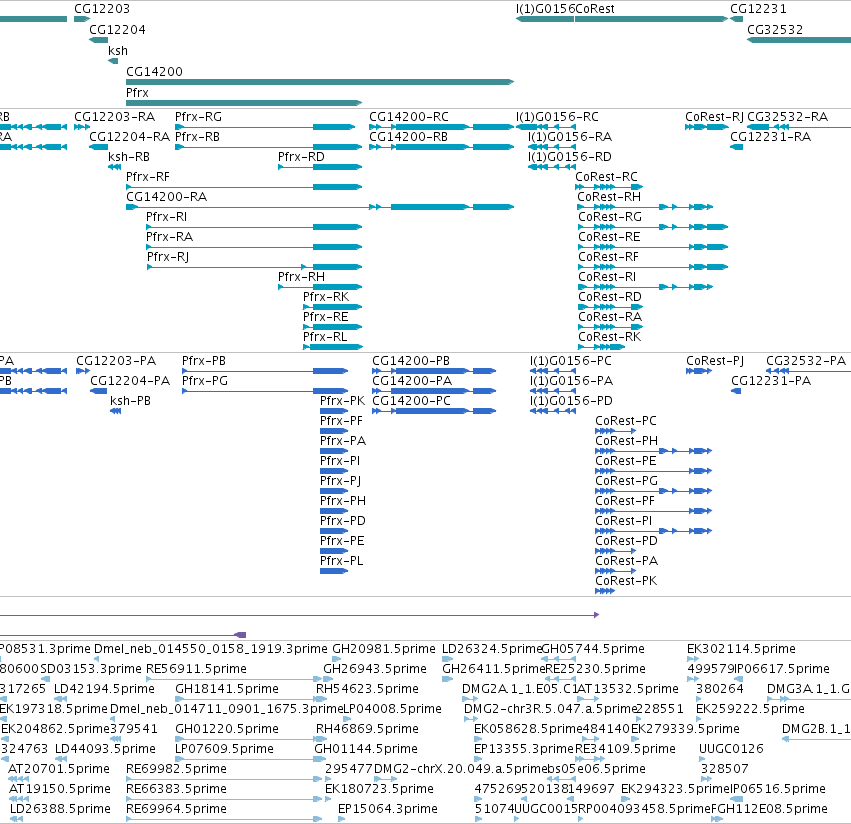Select protein CoRest-PH
This screenshot has width=851, height=824.
(653, 451)
